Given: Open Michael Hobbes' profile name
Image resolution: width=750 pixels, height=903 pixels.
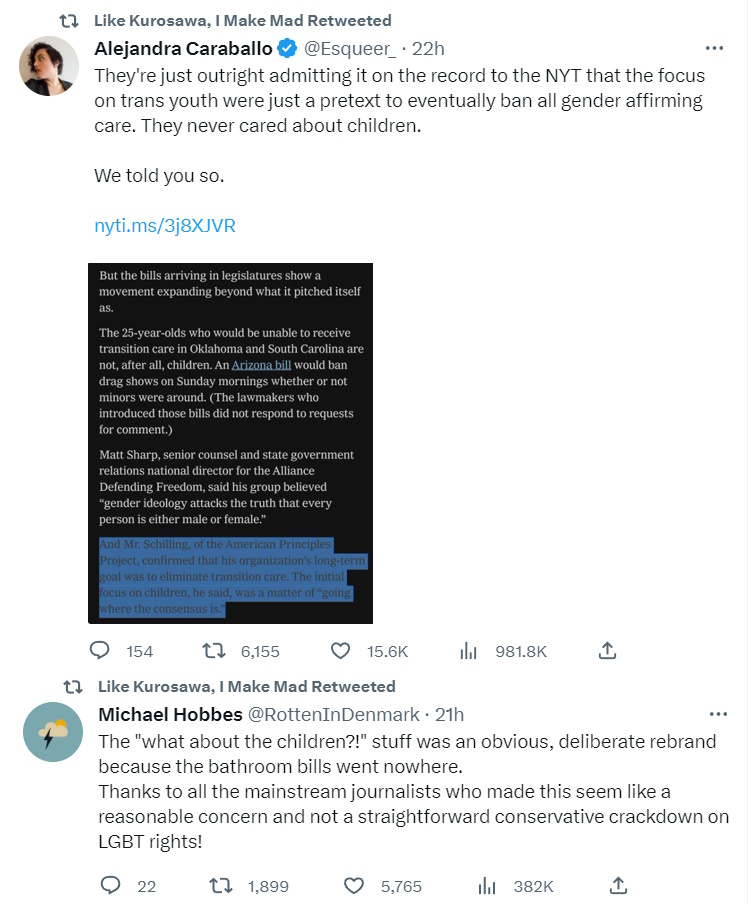Looking at the screenshot, I should pyautogui.click(x=168, y=714).
